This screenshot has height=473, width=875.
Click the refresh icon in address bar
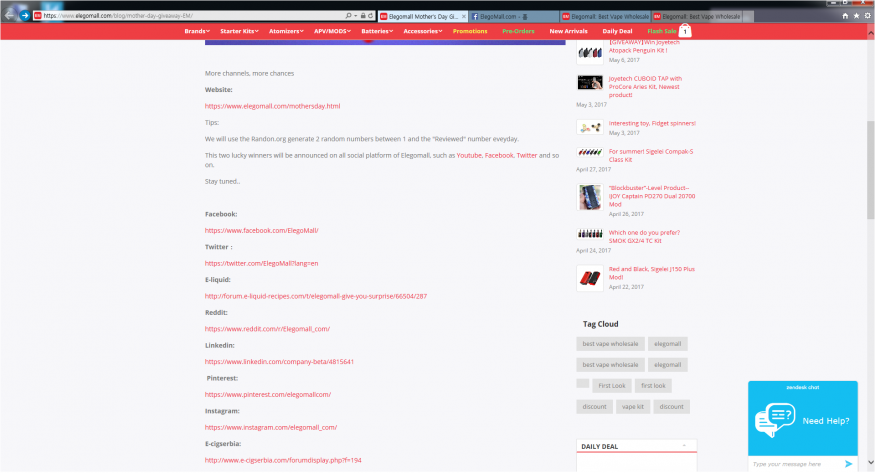(371, 16)
